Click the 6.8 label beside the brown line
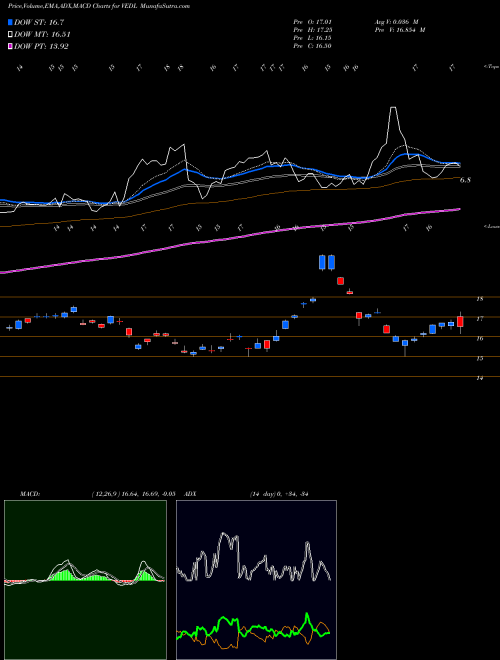Image resolution: width=500 pixels, height=660 pixels. [x=465, y=180]
